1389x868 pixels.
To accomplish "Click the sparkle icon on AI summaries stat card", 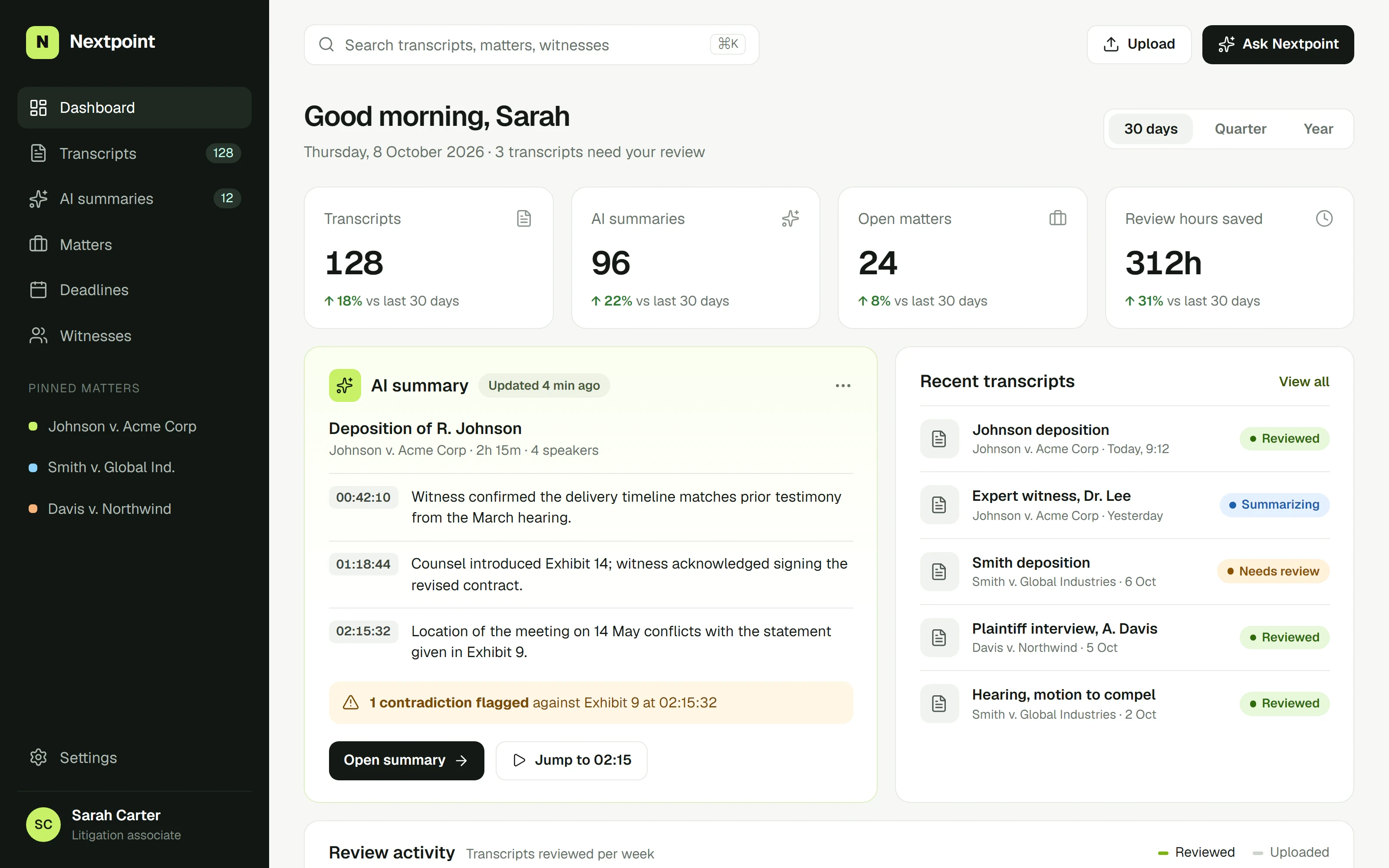I will [x=790, y=219].
